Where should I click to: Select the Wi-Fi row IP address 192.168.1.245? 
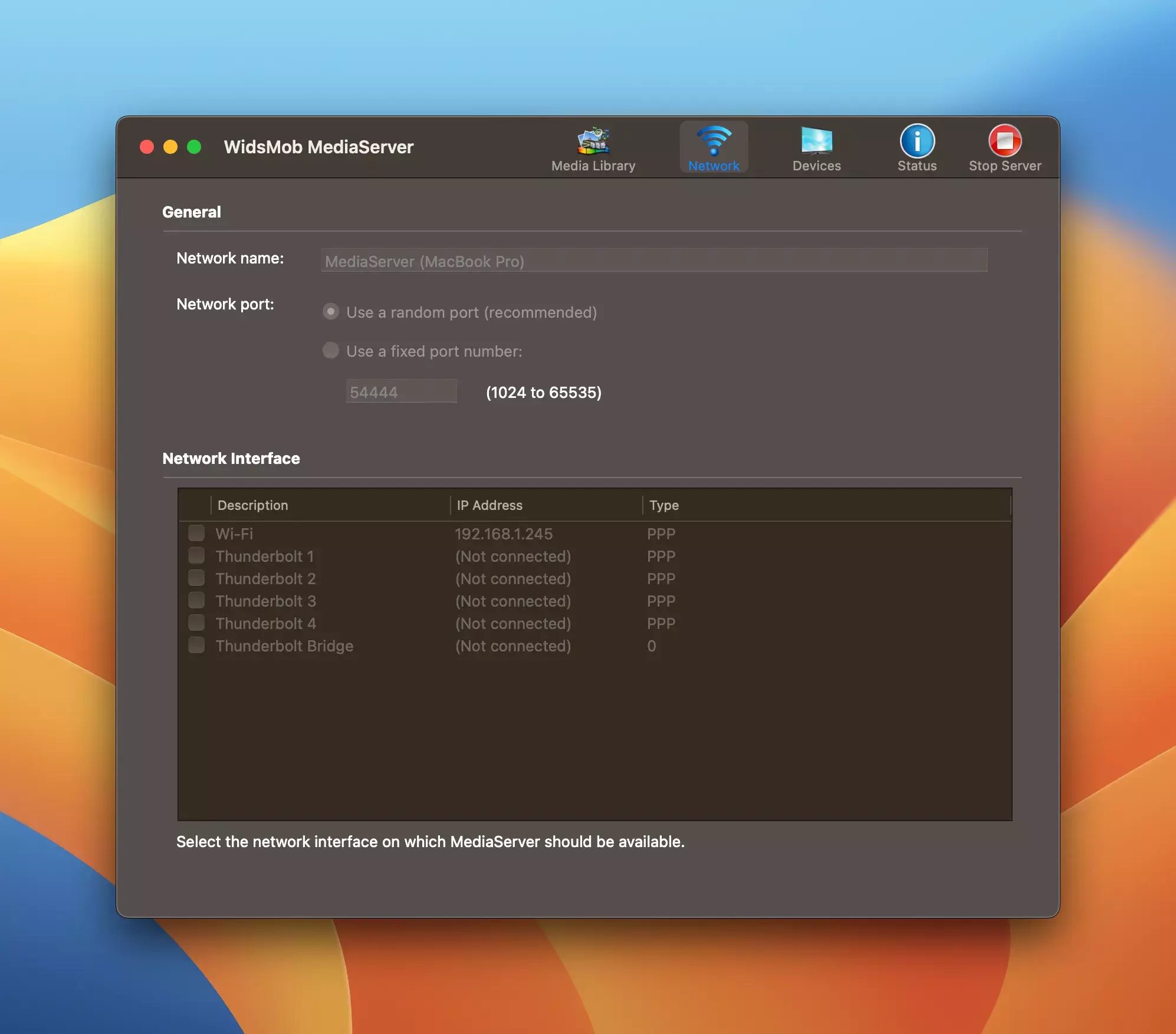click(504, 534)
